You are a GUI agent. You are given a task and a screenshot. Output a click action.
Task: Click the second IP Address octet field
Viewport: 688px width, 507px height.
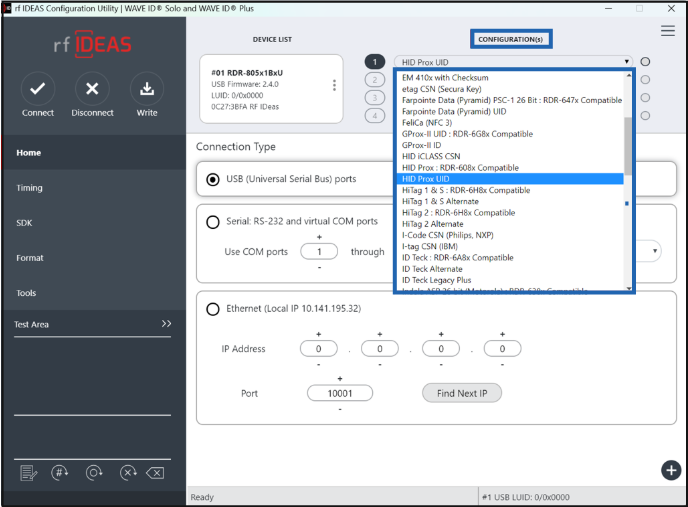coord(380,349)
